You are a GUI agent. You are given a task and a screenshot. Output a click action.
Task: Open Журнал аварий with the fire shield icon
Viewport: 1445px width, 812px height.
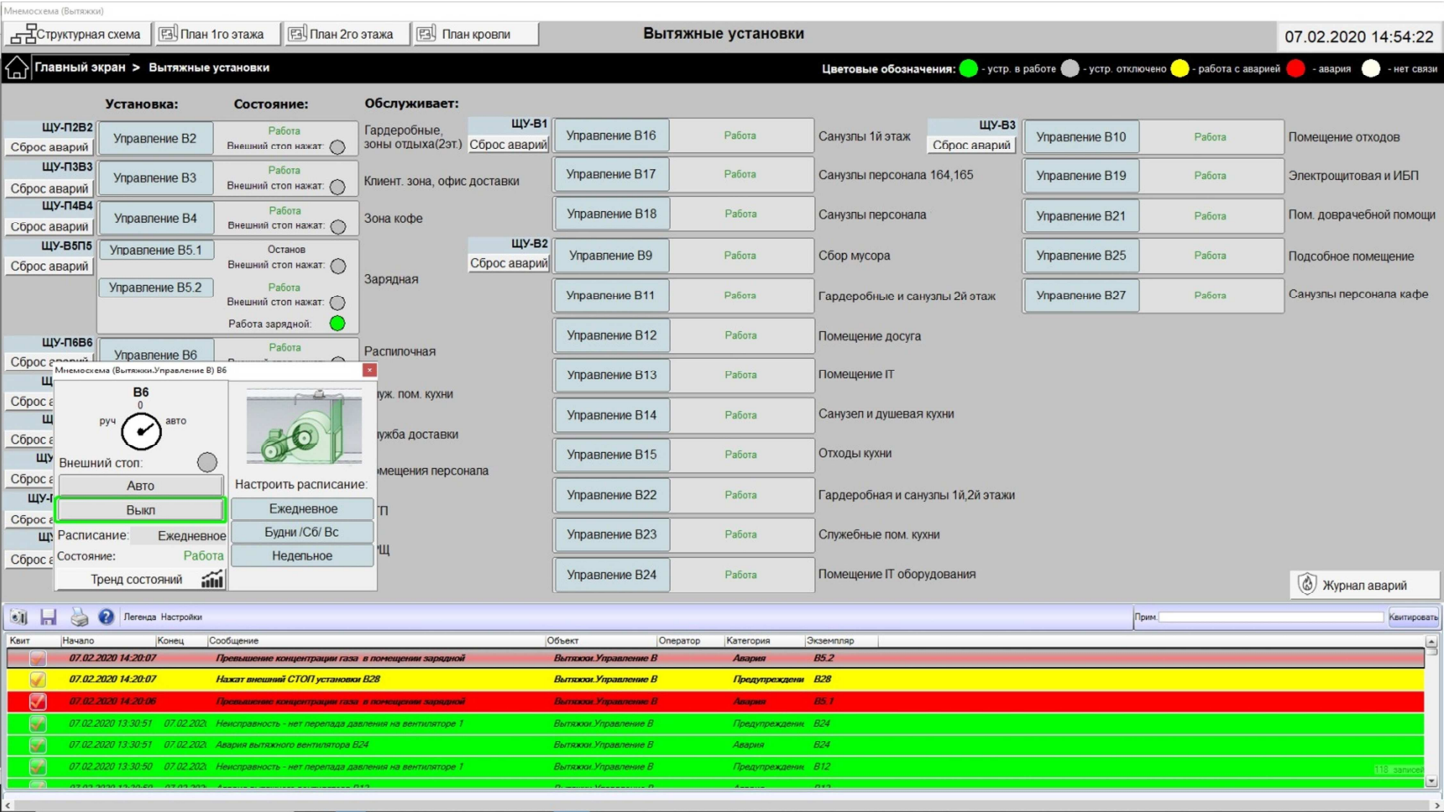pyautogui.click(x=1308, y=585)
